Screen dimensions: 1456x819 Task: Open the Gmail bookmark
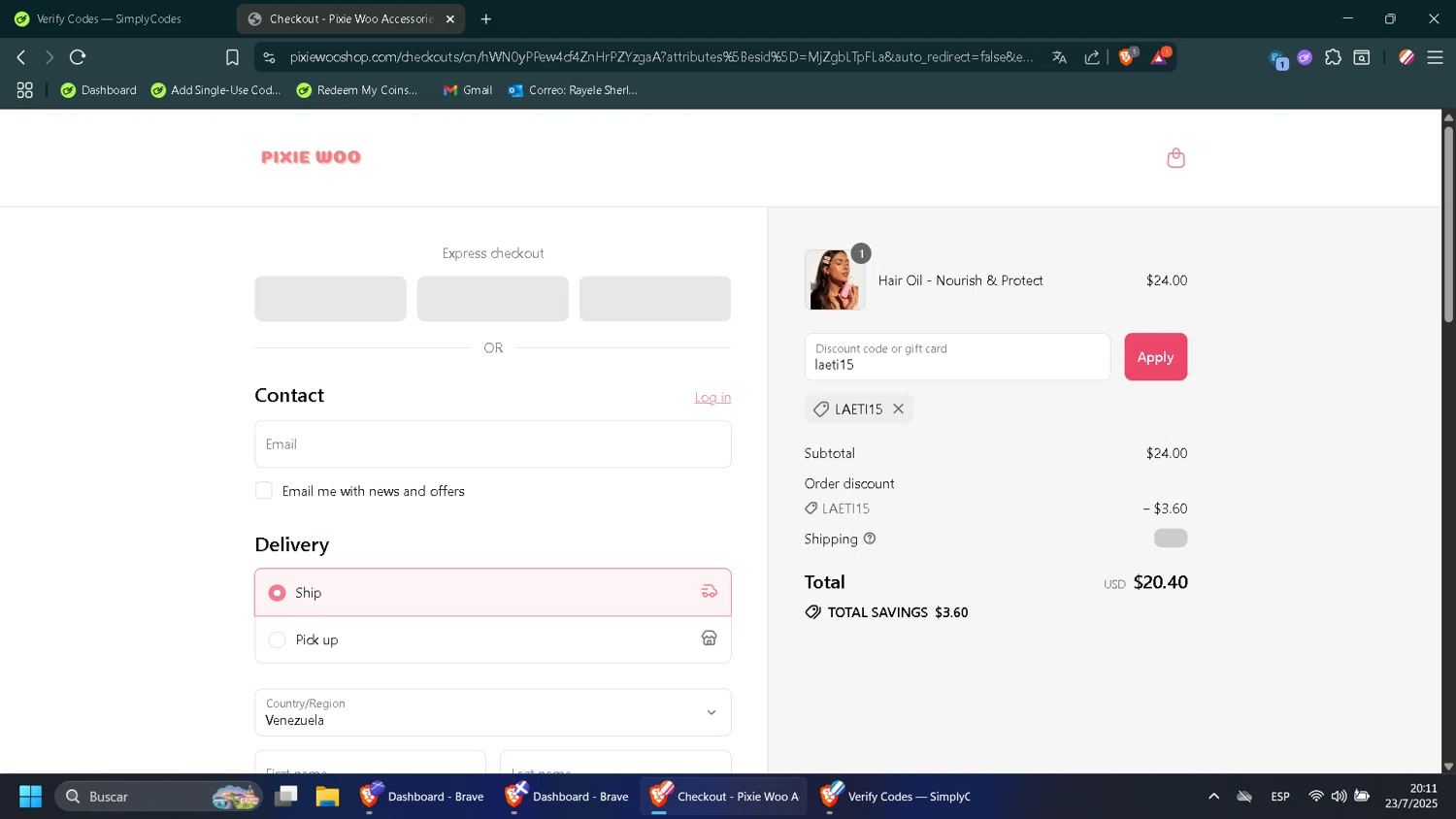(468, 90)
